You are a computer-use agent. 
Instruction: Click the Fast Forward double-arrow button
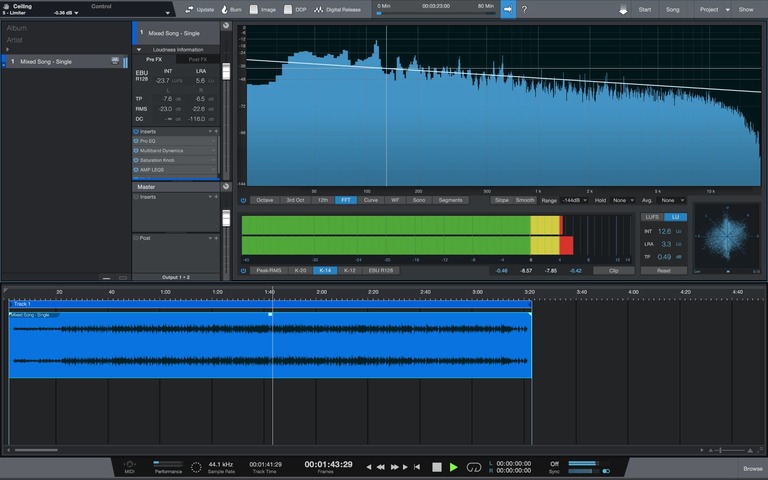pos(394,467)
